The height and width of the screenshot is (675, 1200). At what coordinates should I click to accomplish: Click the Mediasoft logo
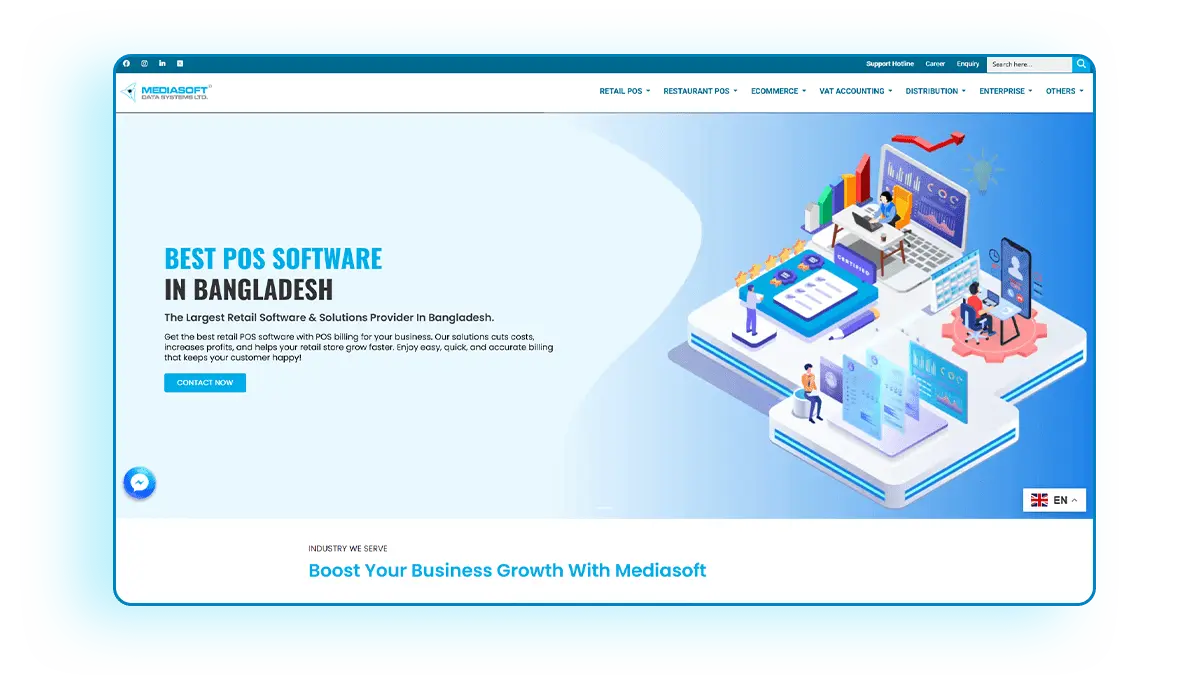tap(165, 92)
